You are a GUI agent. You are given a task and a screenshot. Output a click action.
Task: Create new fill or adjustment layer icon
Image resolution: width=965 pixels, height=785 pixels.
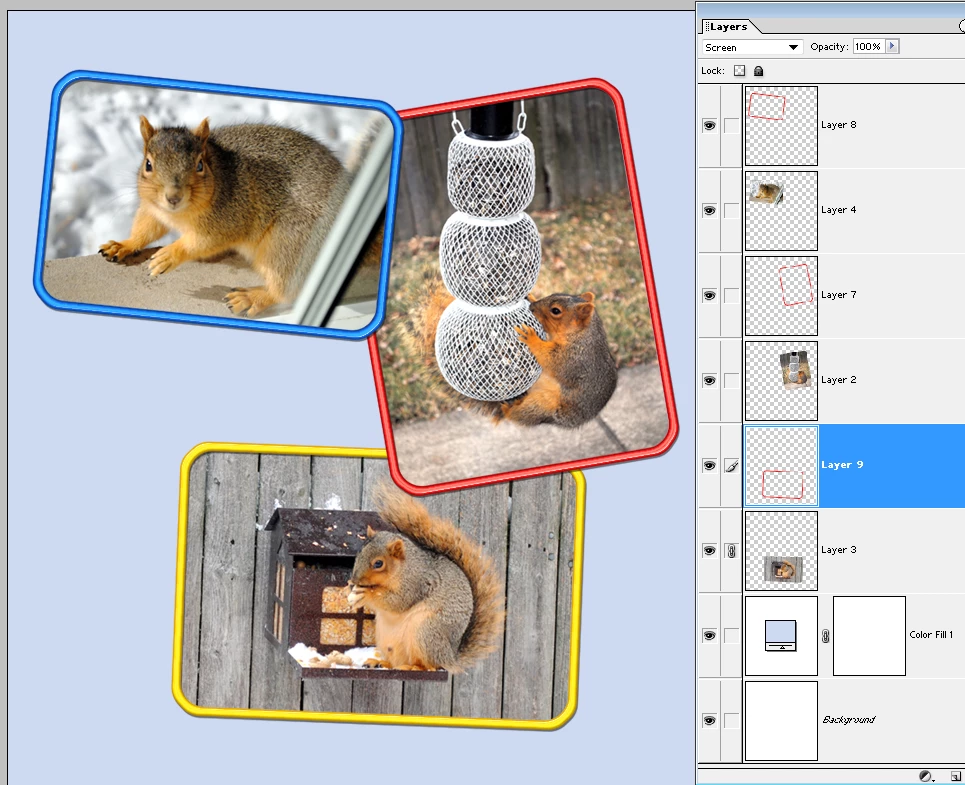tap(926, 776)
